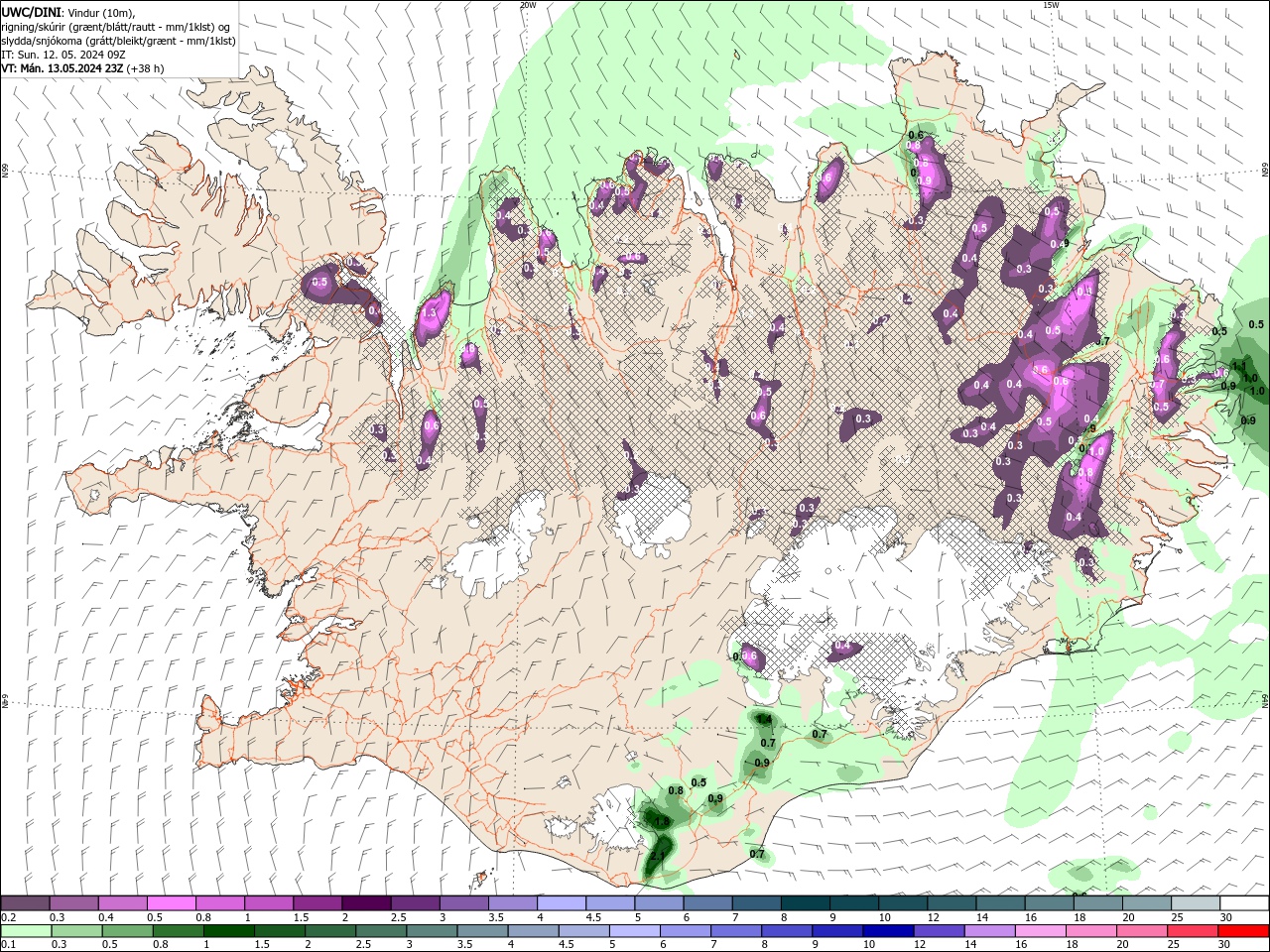The width and height of the screenshot is (1270, 952).
Task: Click the '0.1' legend label
Action: tap(10, 945)
